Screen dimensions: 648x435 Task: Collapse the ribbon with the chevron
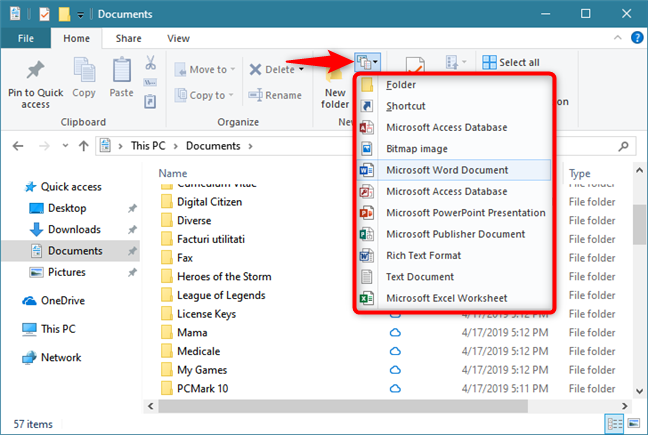click(618, 38)
